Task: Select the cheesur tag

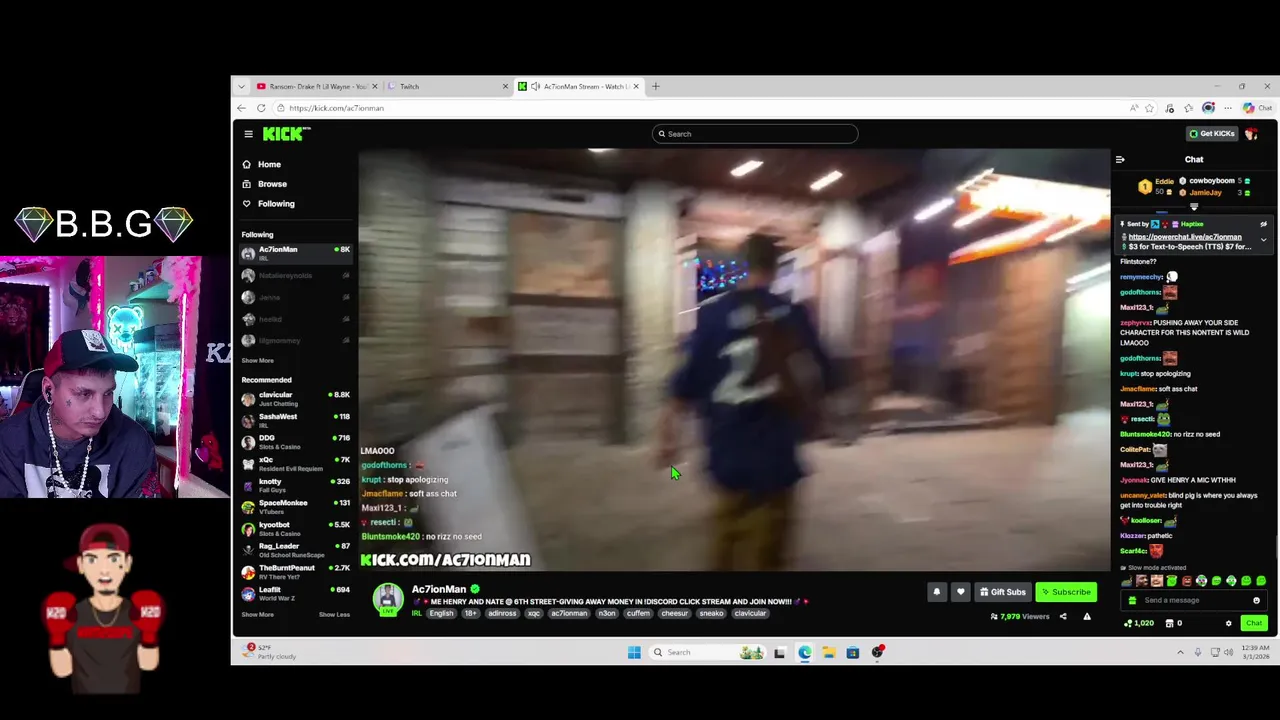Action: 674,613
